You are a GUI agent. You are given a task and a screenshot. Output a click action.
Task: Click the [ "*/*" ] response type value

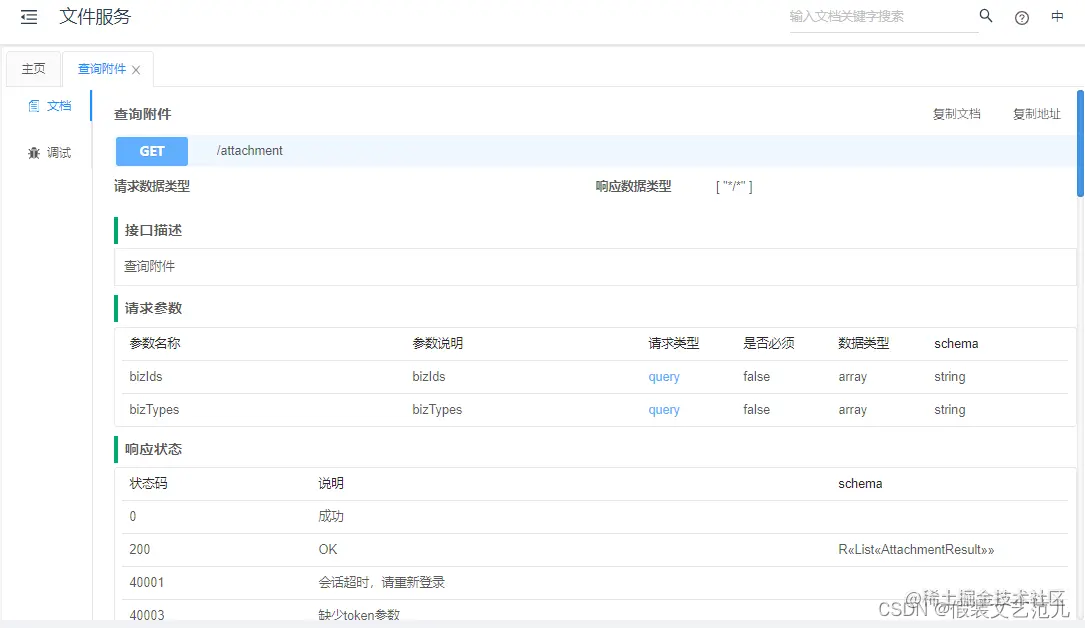[734, 187]
